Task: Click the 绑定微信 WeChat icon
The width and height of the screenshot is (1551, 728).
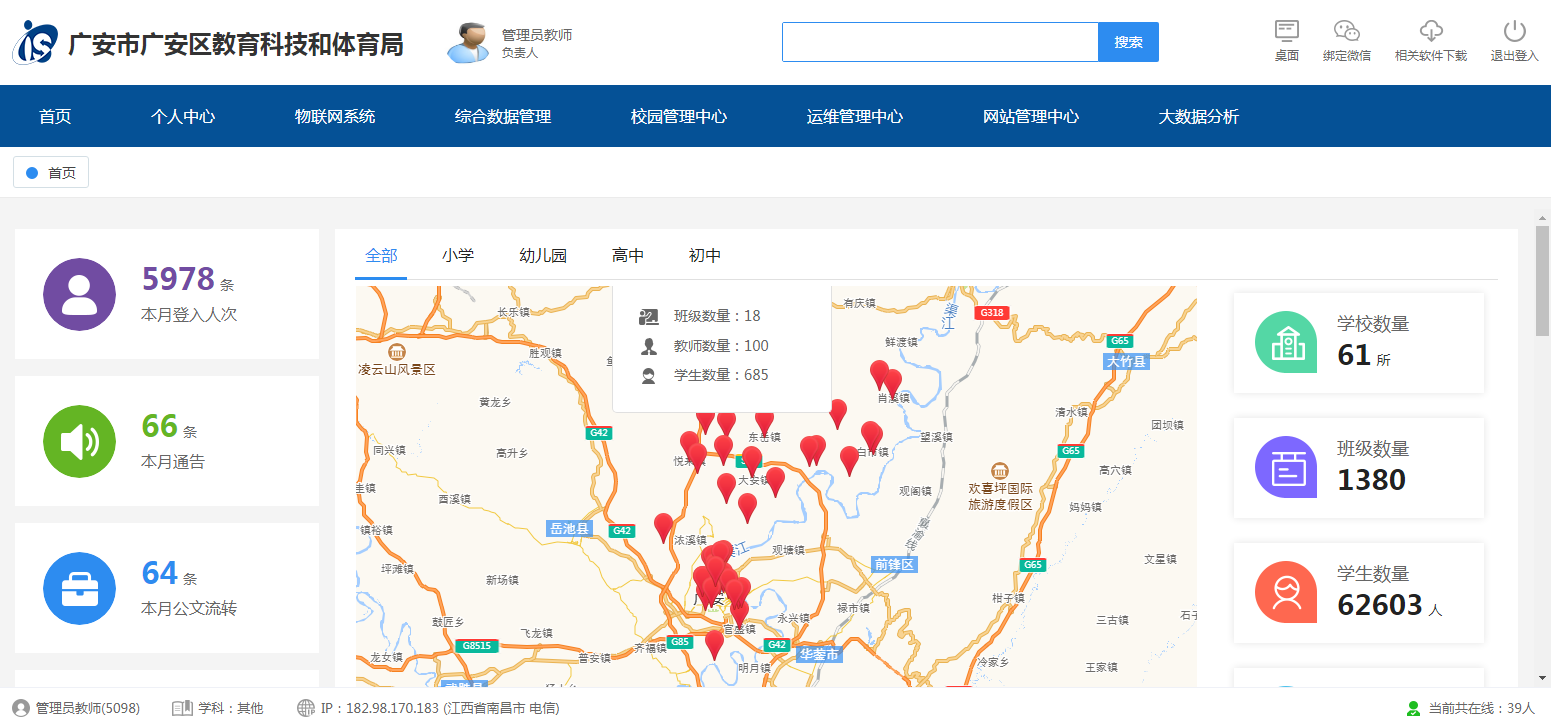Action: tap(1346, 31)
